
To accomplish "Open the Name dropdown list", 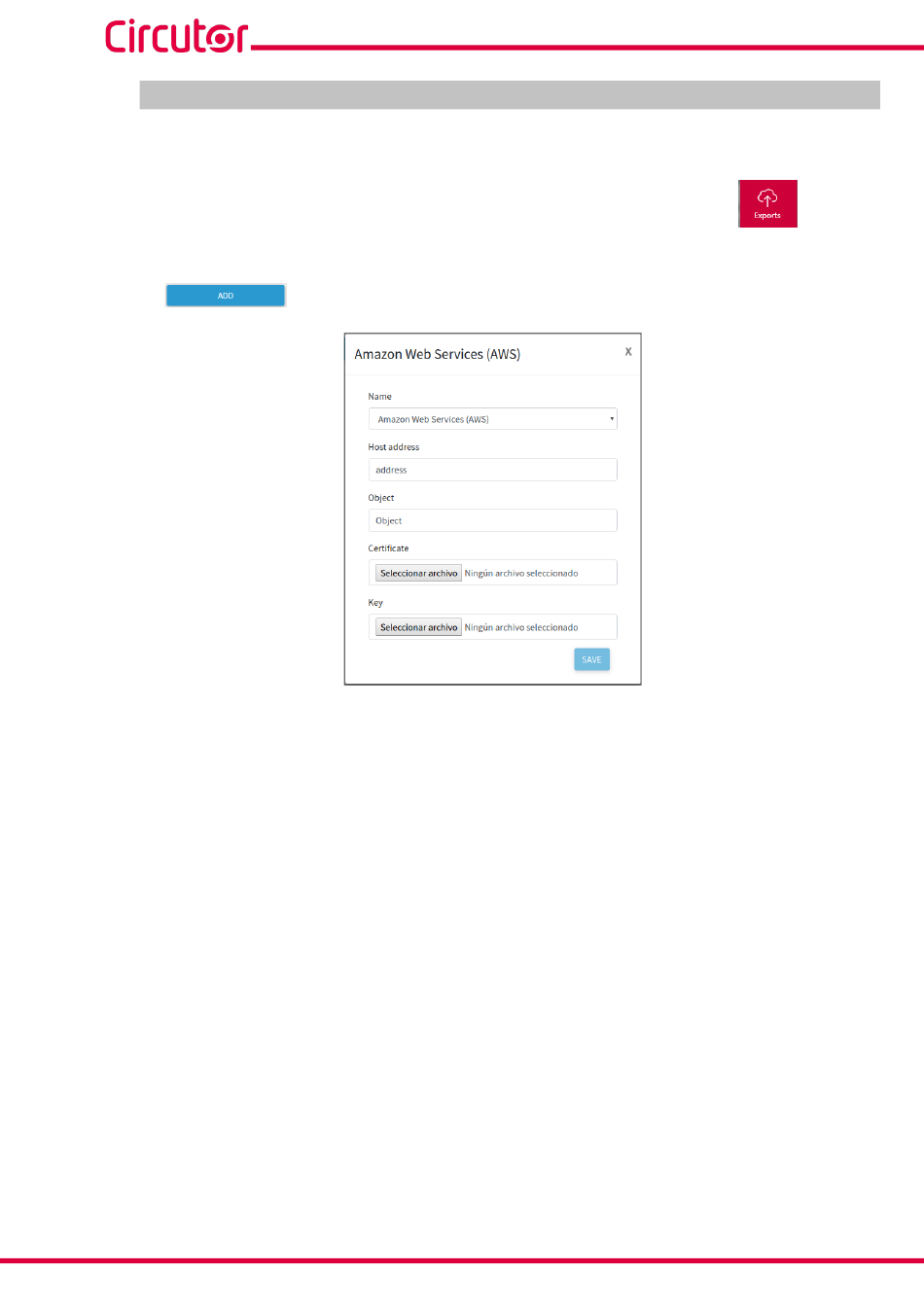I will click(x=492, y=419).
